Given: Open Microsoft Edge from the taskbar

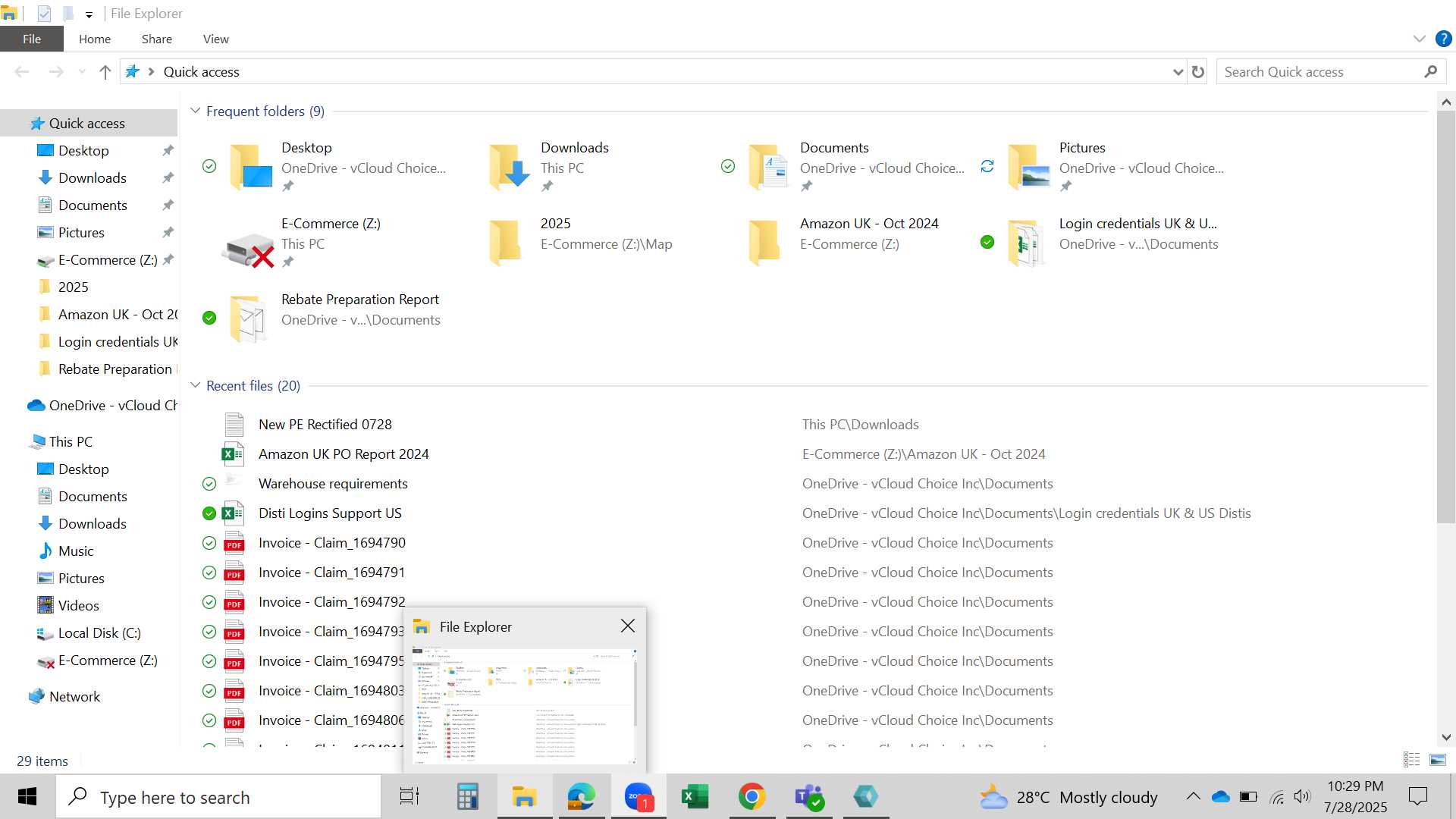Looking at the screenshot, I should pyautogui.click(x=581, y=797).
